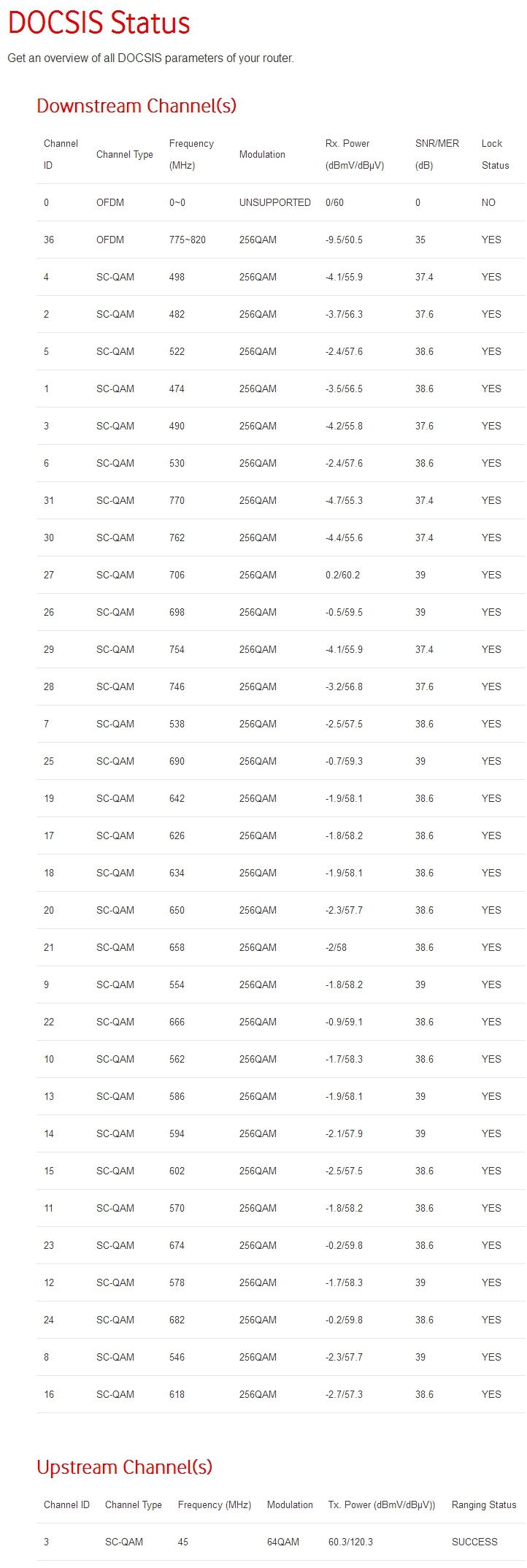Click the Ranging Status column header
The height and width of the screenshot is (1568, 527).
pyautogui.click(x=483, y=1504)
